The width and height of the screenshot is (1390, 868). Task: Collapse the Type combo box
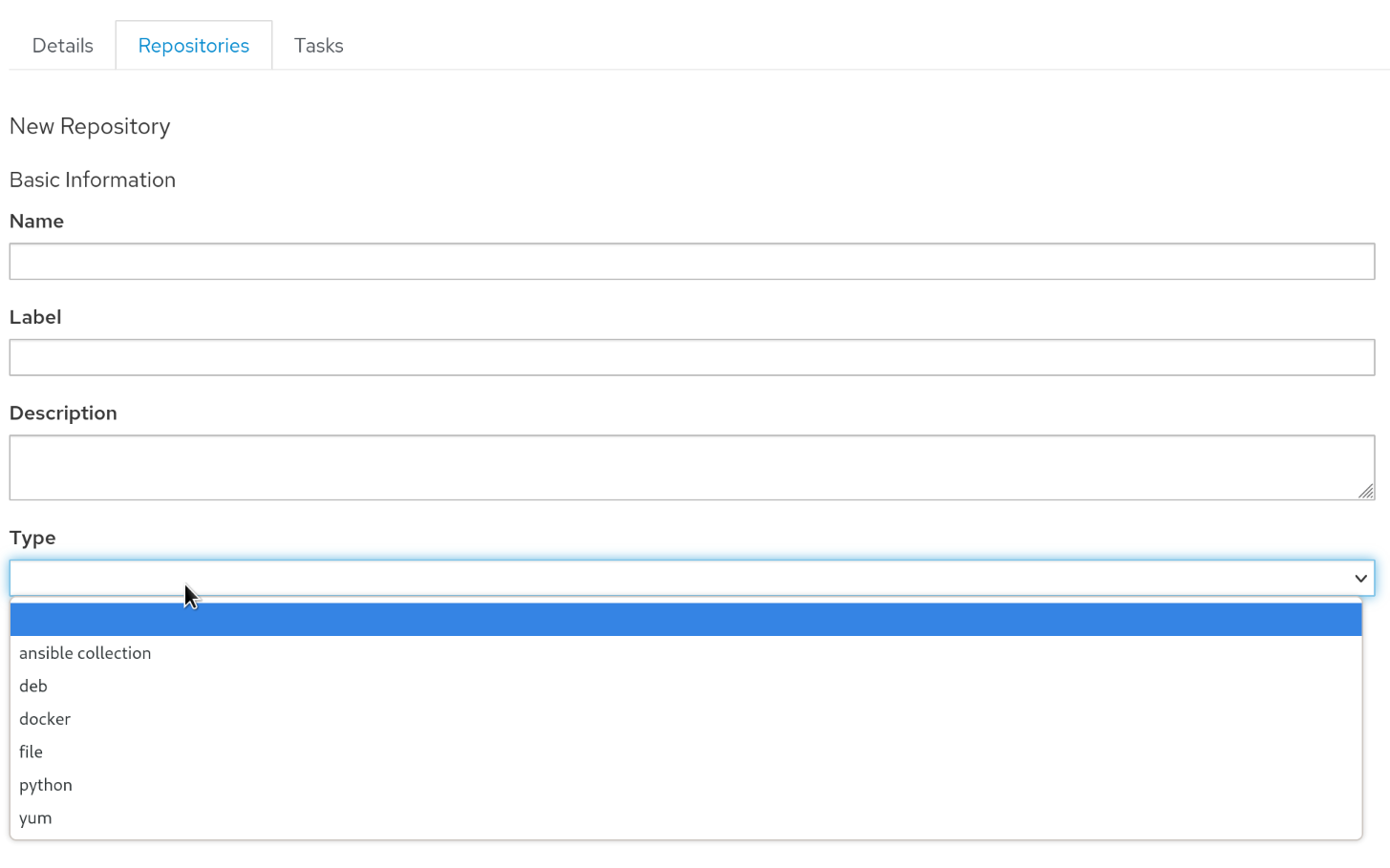click(692, 578)
